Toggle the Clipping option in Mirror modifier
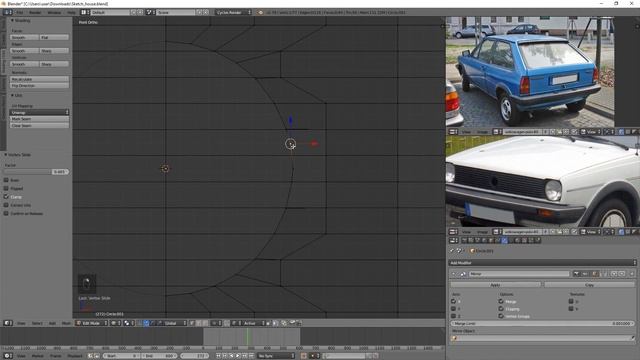This screenshot has width=640, height=360. pyautogui.click(x=501, y=309)
